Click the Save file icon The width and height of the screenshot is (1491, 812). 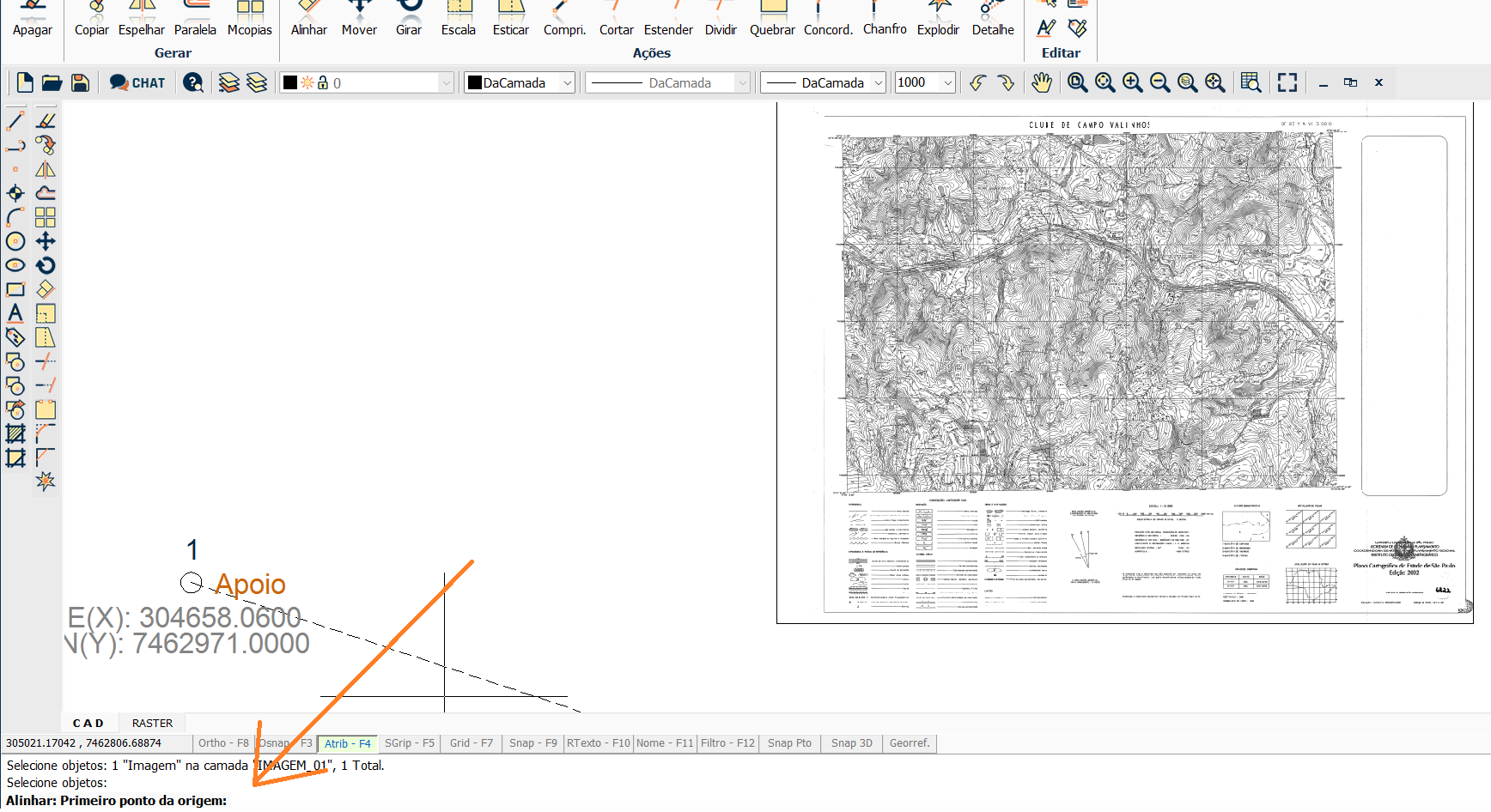point(80,82)
